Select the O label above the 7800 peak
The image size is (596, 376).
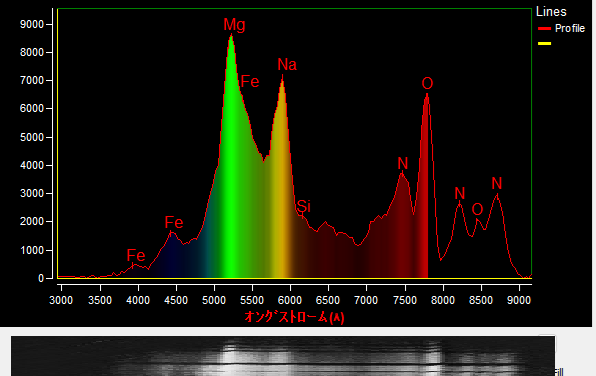pyautogui.click(x=427, y=84)
